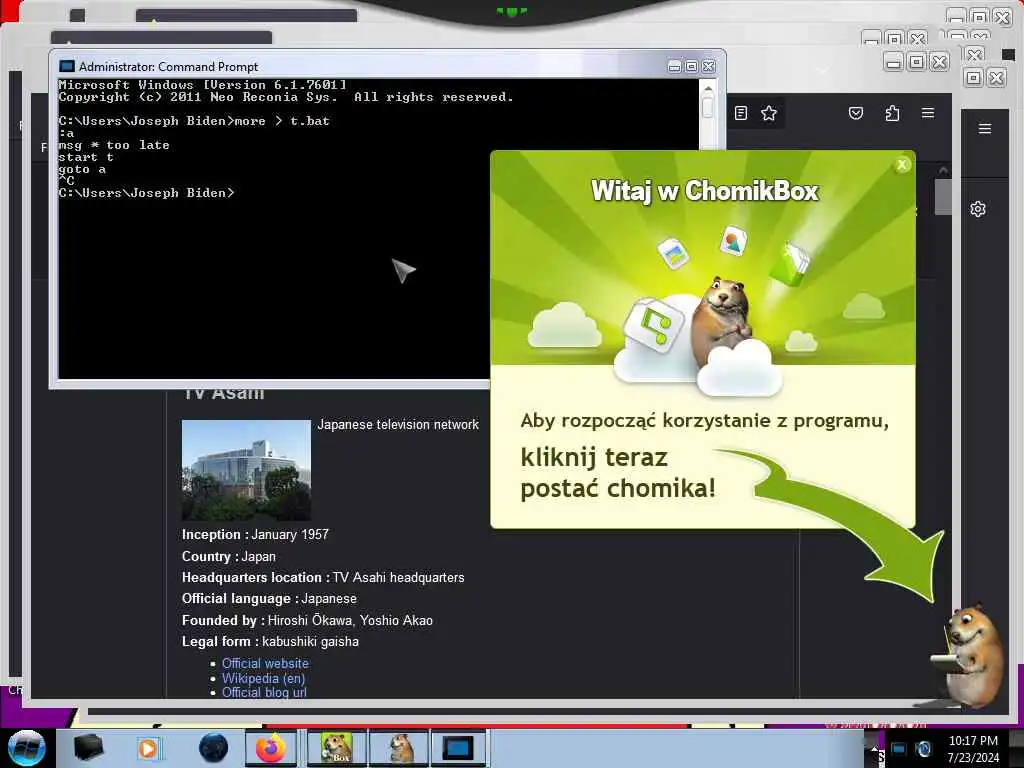
Task: Maximize the Command Prompt window
Action: (x=691, y=67)
